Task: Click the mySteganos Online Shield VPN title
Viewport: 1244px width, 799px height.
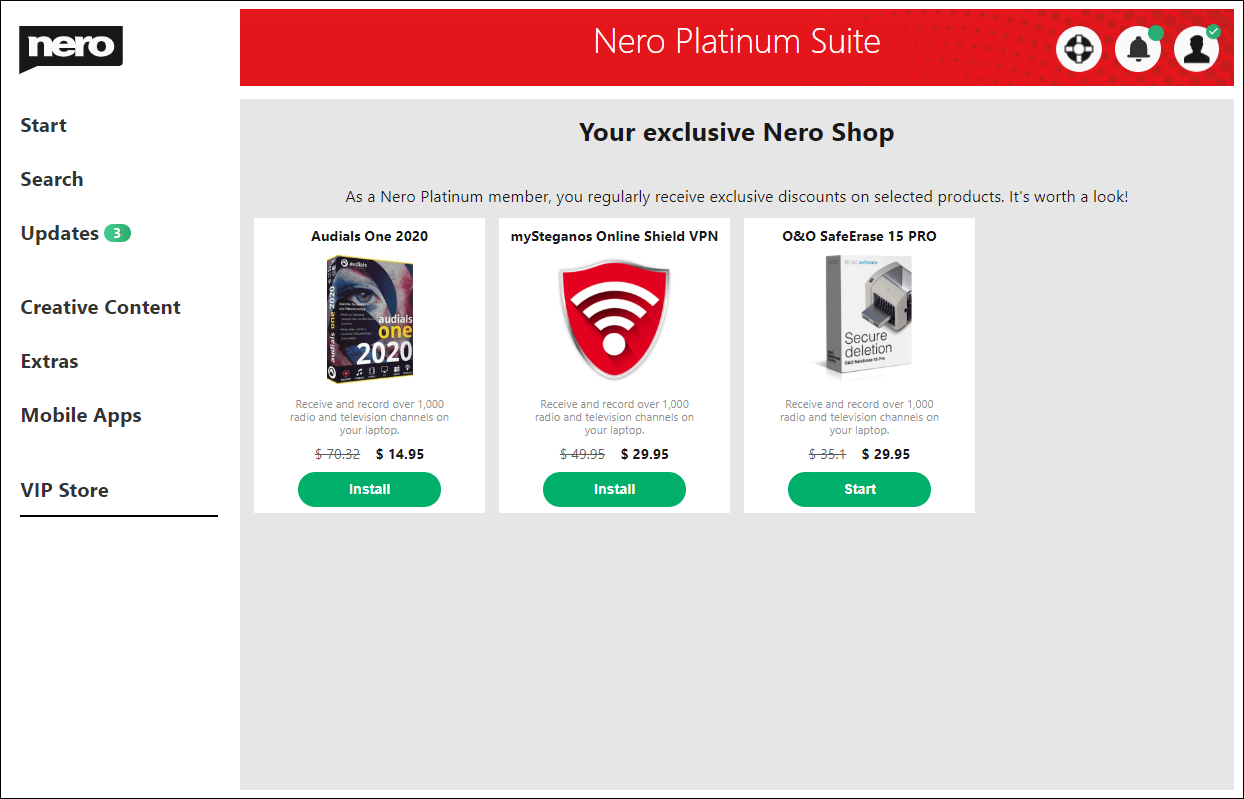Action: [614, 236]
